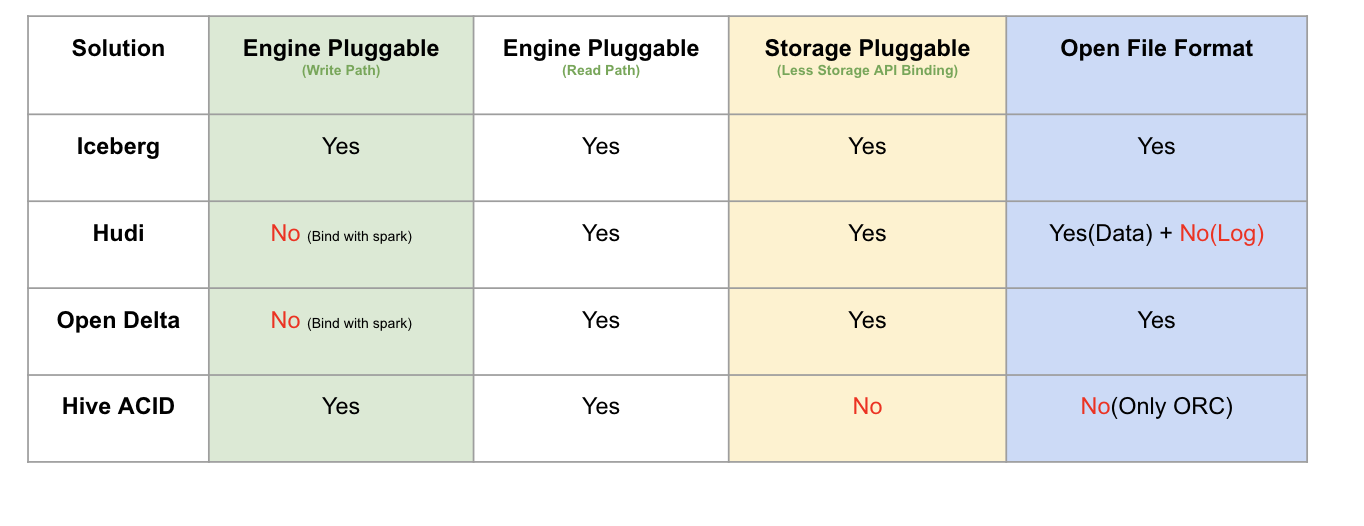Select the No(Only ORC) cell
The image size is (1364, 526).
click(x=1156, y=407)
